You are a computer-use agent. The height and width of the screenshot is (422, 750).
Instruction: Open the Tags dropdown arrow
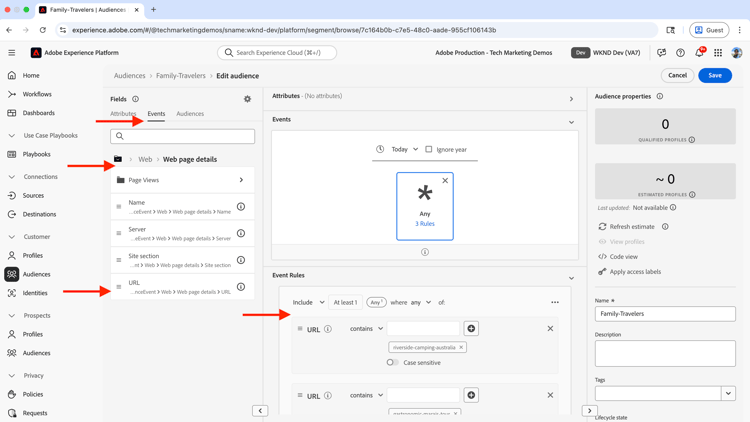click(728, 394)
